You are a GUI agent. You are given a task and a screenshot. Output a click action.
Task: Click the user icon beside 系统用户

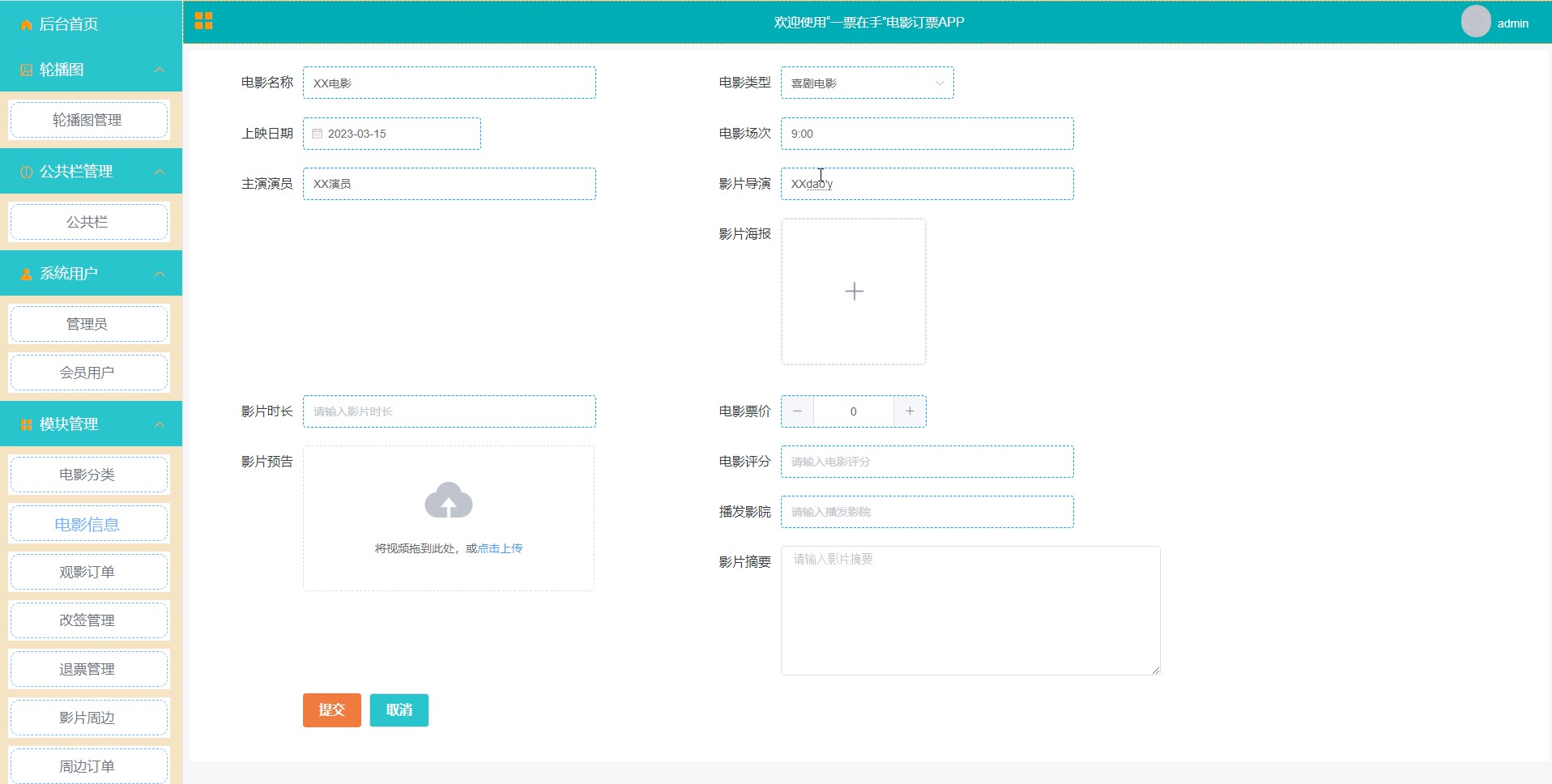[x=26, y=275]
